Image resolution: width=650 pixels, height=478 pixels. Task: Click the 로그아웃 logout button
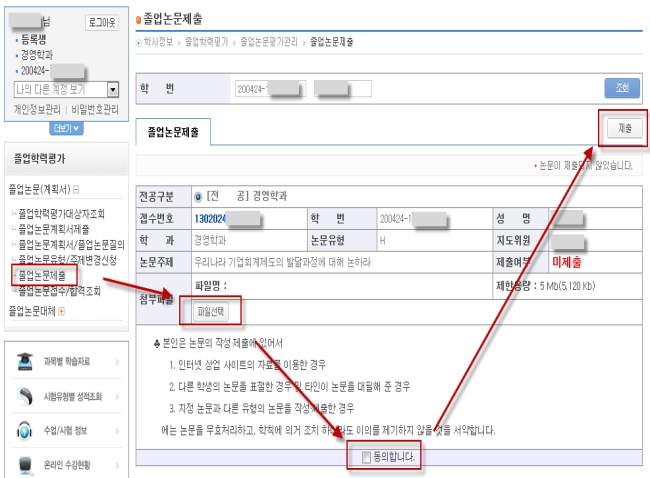pos(104,21)
